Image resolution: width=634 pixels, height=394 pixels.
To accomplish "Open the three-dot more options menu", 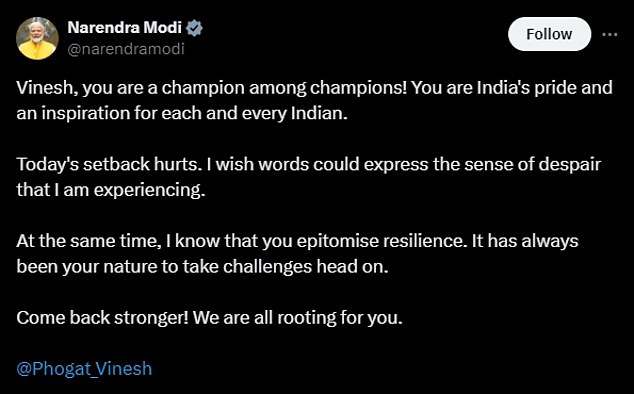I will (x=610, y=34).
